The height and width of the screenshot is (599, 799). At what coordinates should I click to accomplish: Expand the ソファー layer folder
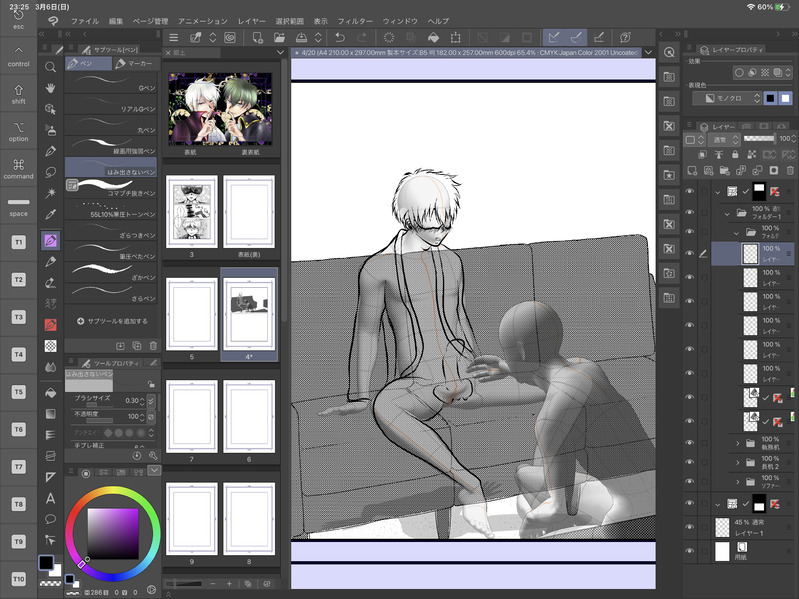pos(737,481)
